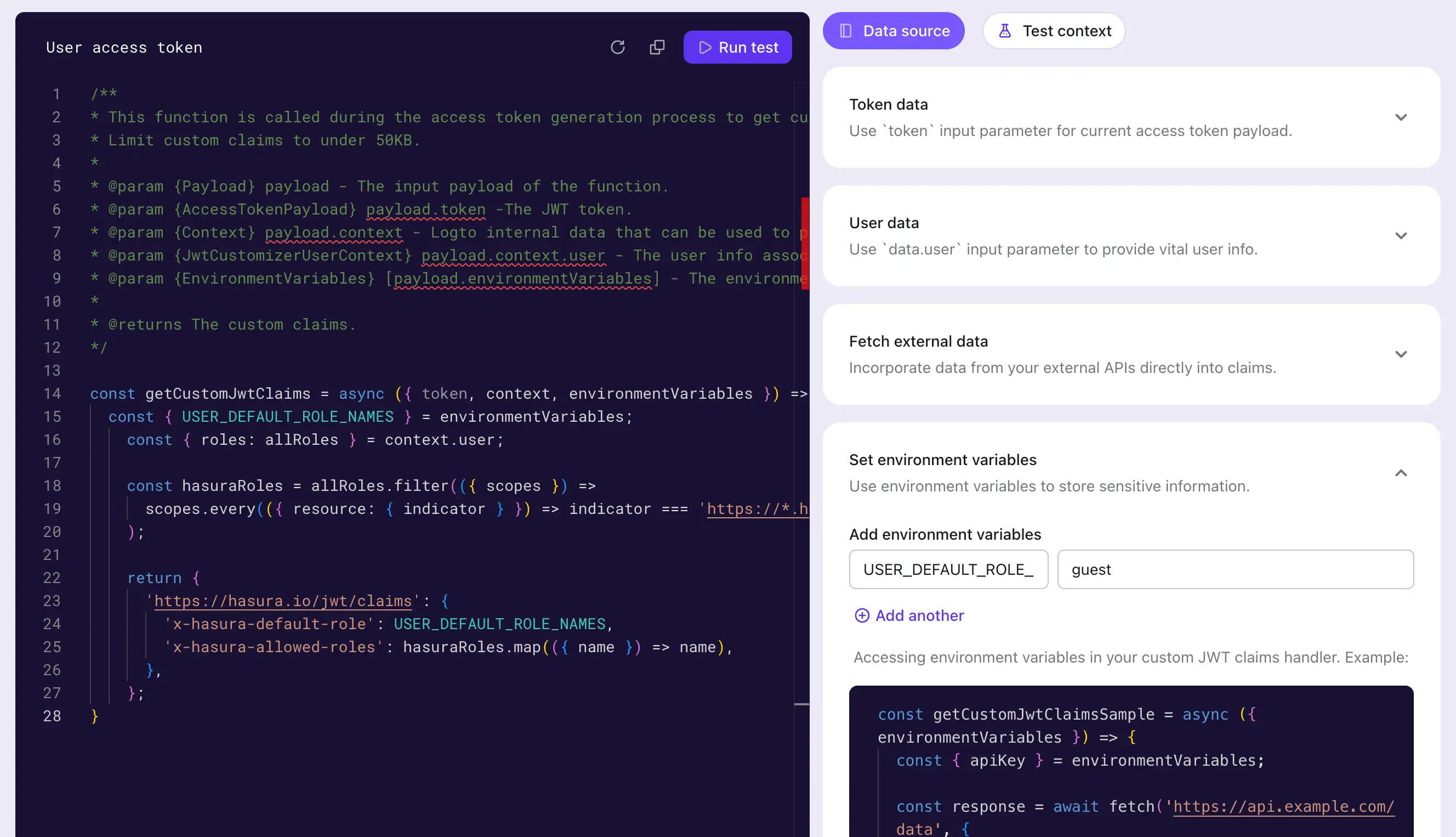Click the guest environment variable value field
Screen dimensions: 1456x837
[x=1235, y=569]
